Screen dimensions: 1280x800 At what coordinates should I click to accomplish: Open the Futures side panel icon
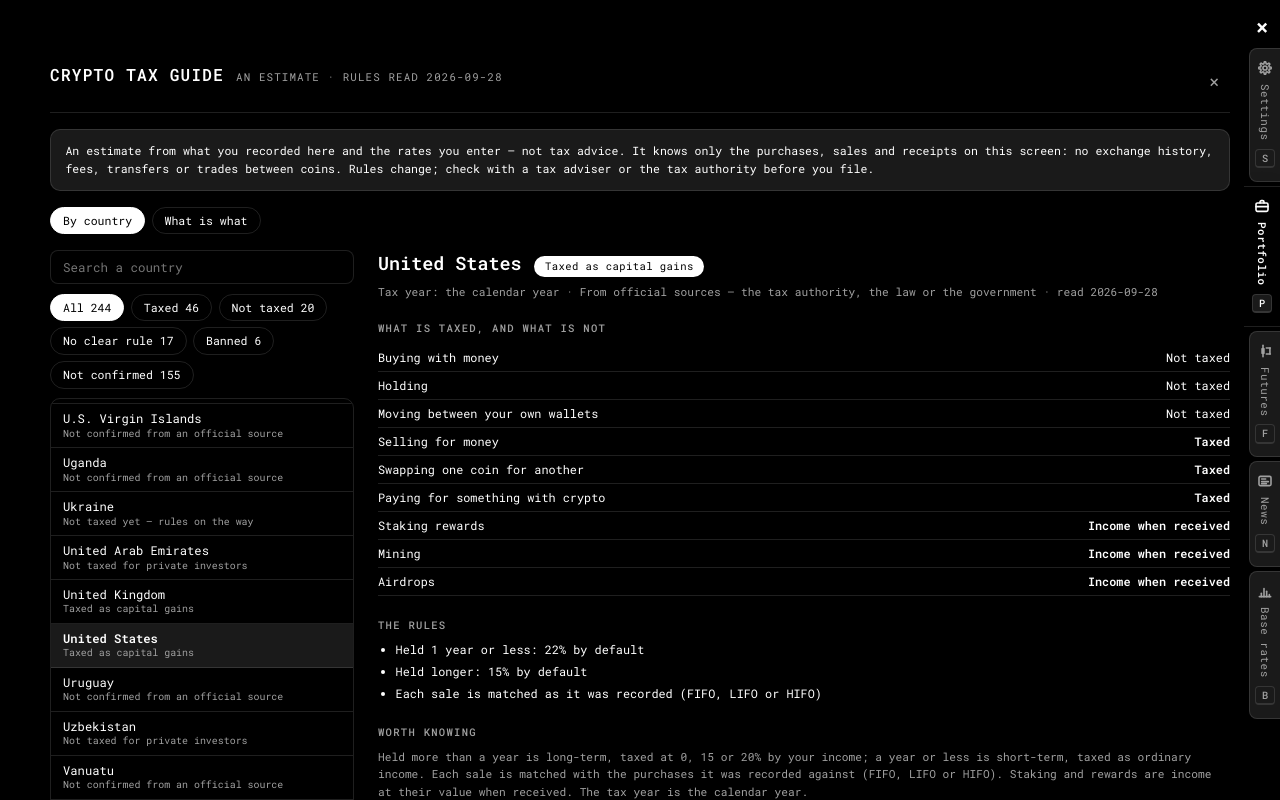(x=1265, y=350)
